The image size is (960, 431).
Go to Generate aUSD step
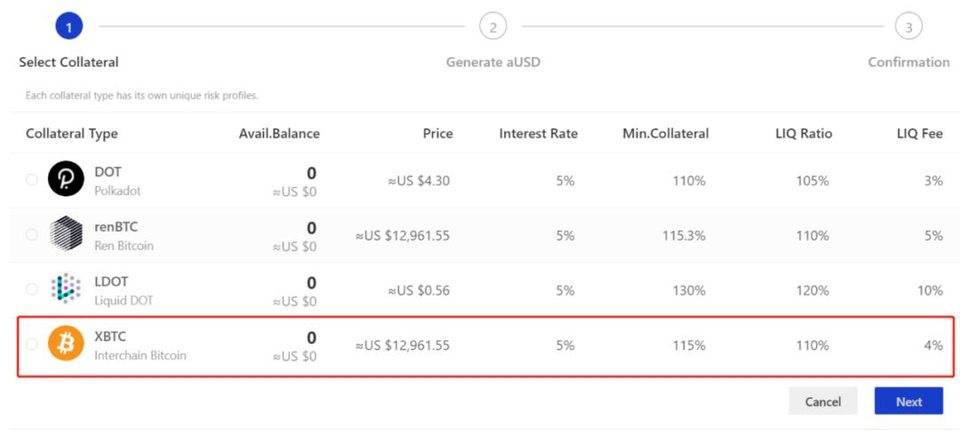point(493,62)
